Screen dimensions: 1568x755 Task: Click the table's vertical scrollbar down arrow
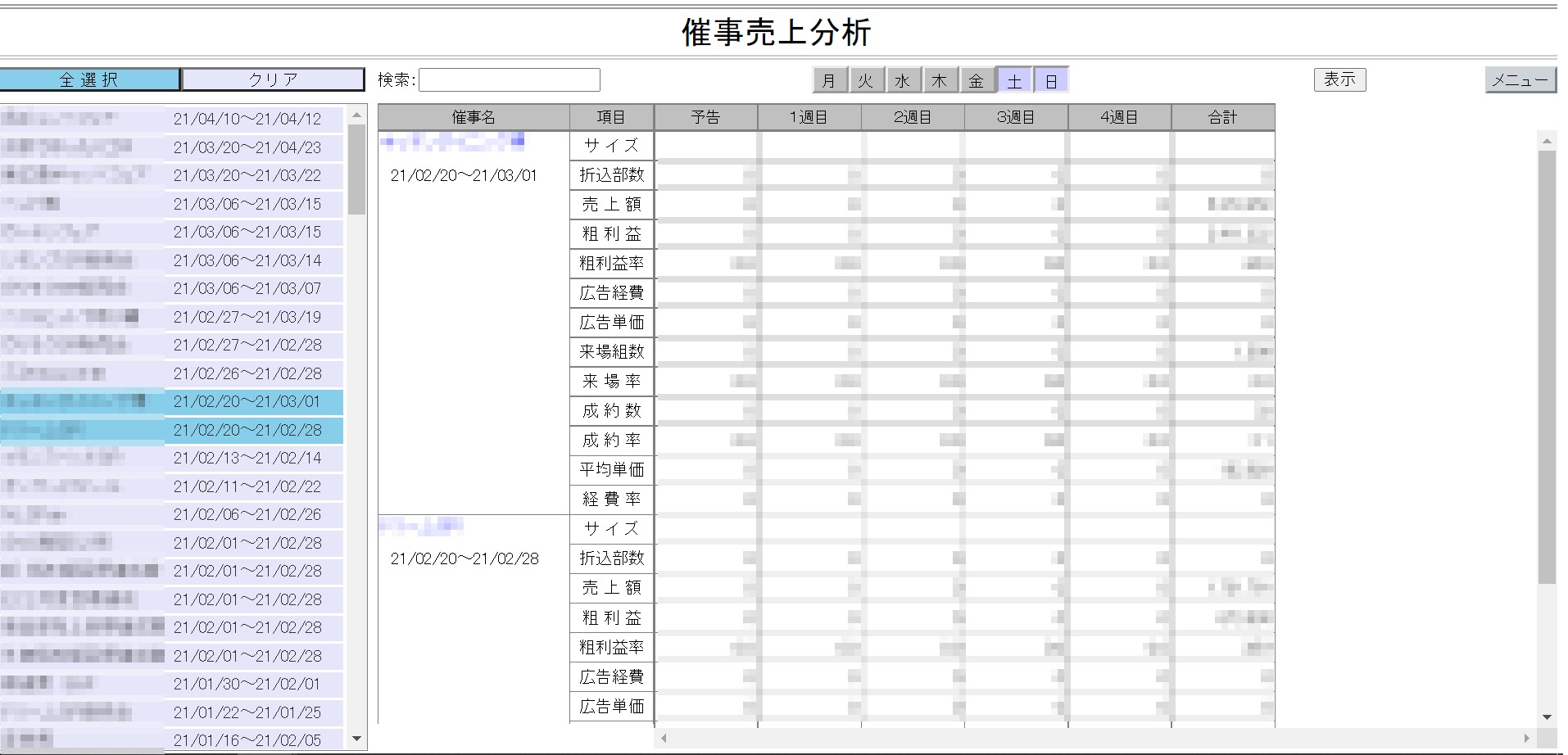1547,717
